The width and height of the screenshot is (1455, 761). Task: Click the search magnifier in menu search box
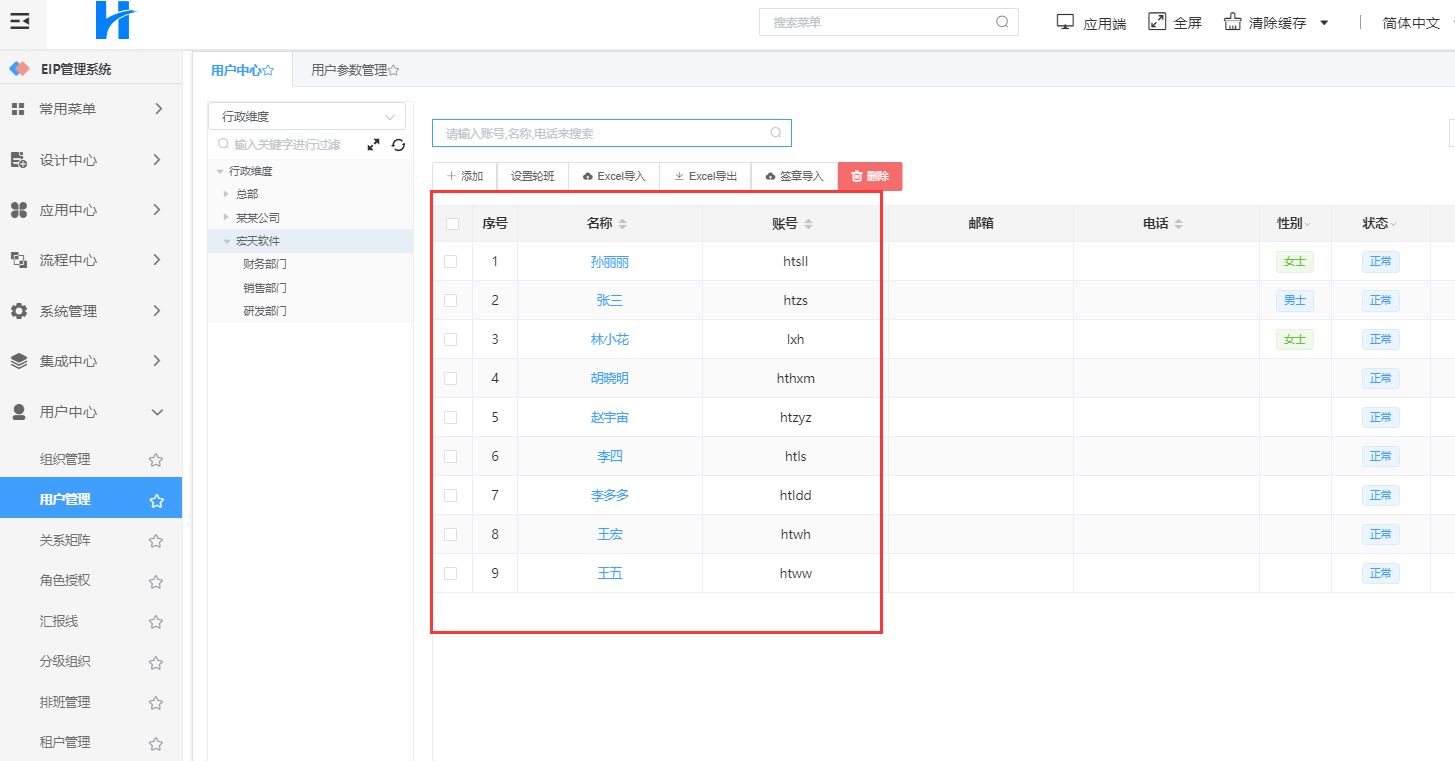[x=1002, y=22]
